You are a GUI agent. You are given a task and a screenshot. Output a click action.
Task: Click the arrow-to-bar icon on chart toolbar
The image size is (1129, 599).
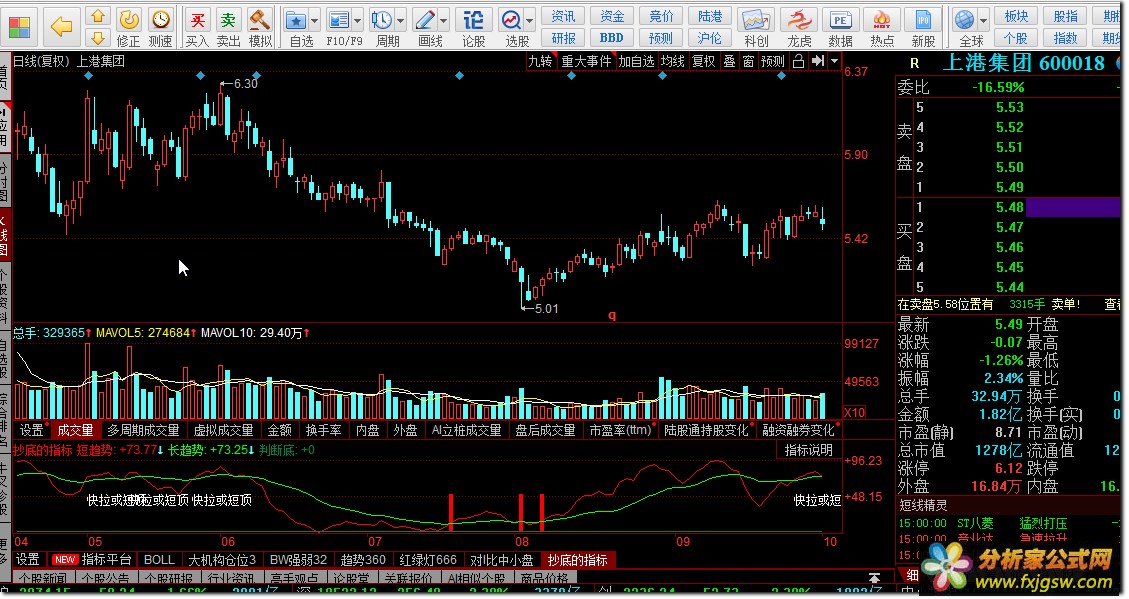click(817, 61)
